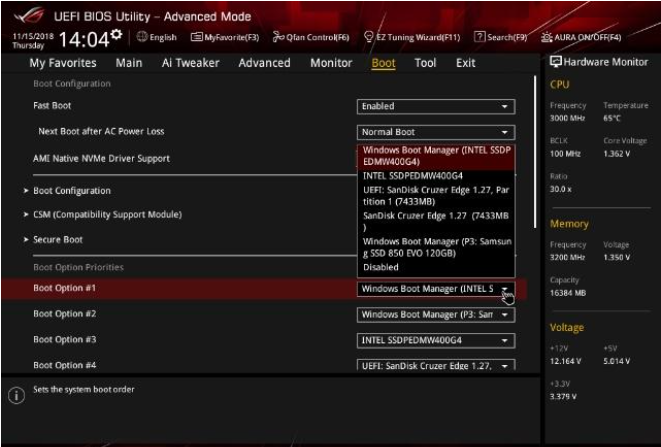This screenshot has height=447, width=661.
Task: Open Next Boot after AC Power Loss dropdown
Action: (435, 132)
